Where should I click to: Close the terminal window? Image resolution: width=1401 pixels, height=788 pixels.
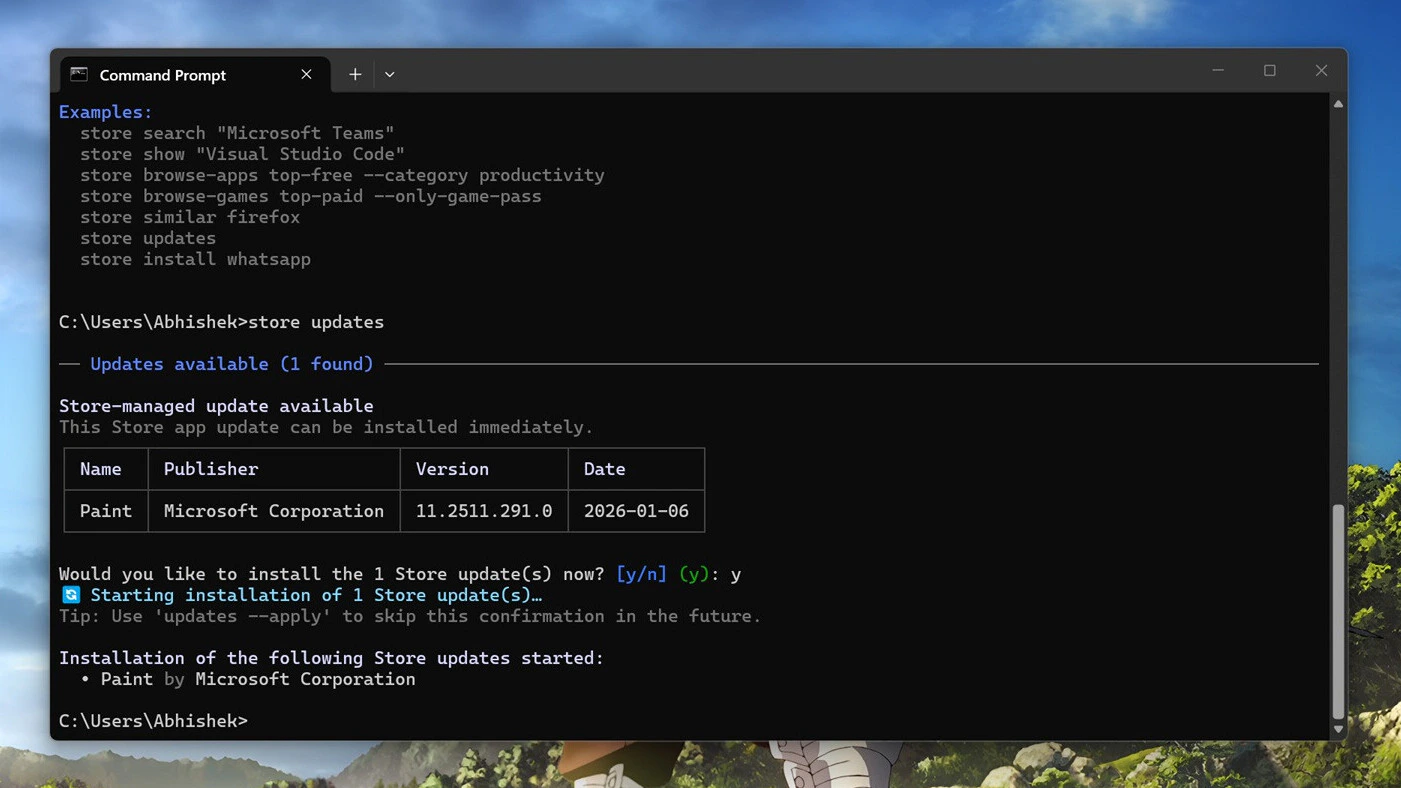point(1321,71)
